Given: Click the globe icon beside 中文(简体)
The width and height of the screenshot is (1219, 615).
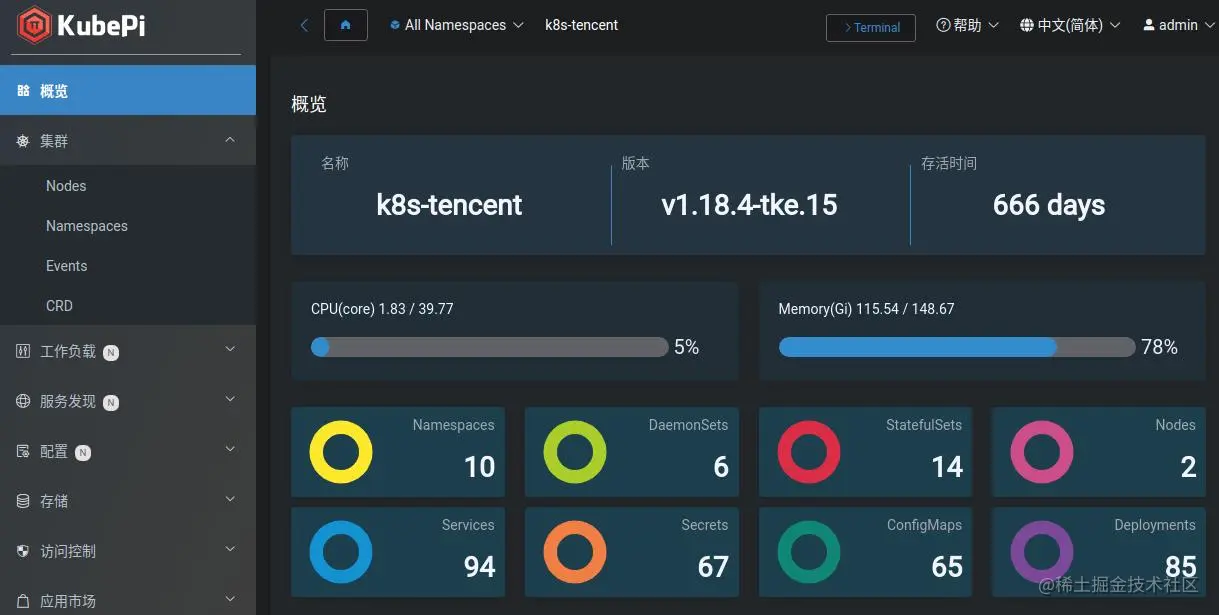Looking at the screenshot, I should [x=1027, y=25].
